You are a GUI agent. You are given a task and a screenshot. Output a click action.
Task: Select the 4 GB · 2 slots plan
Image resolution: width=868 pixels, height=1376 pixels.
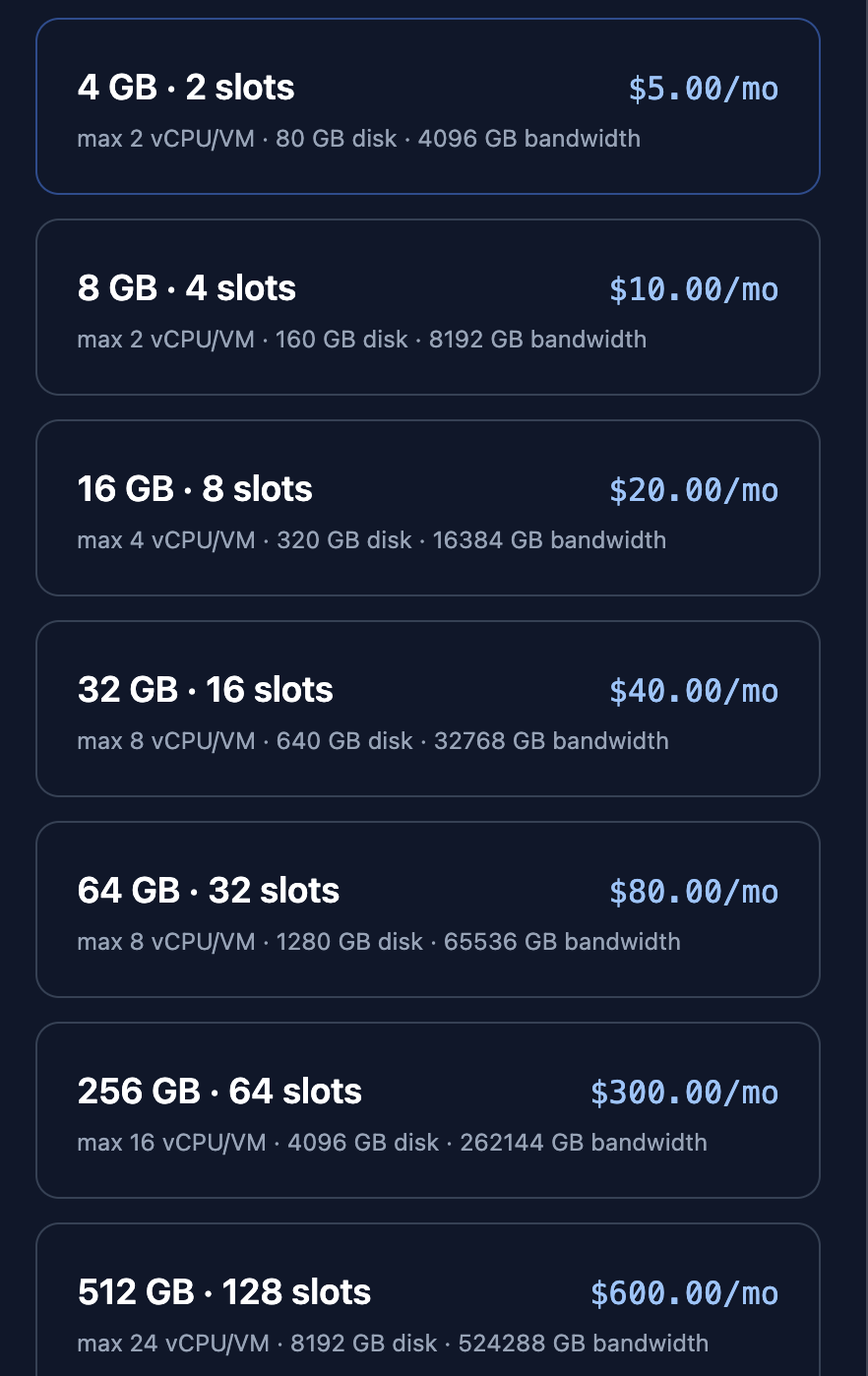tap(428, 106)
